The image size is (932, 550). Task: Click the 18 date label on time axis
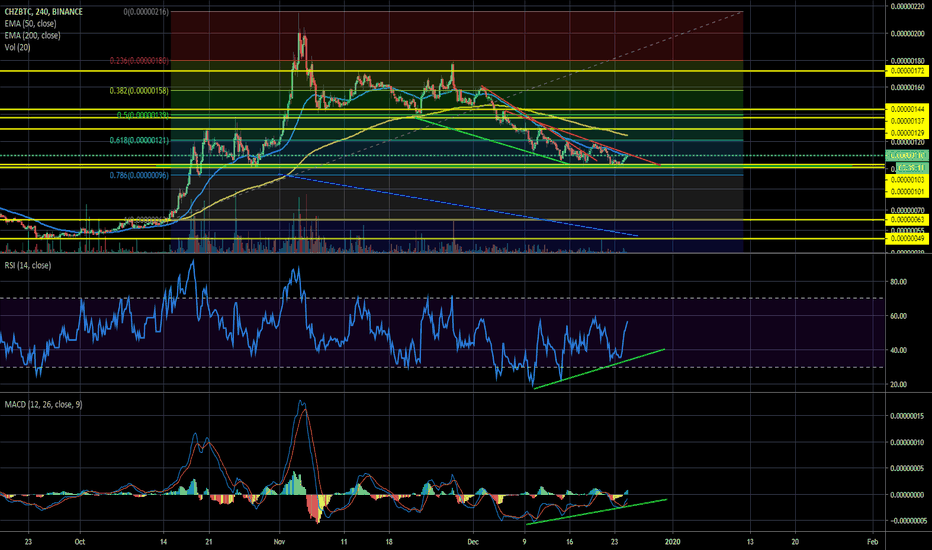pos(389,542)
